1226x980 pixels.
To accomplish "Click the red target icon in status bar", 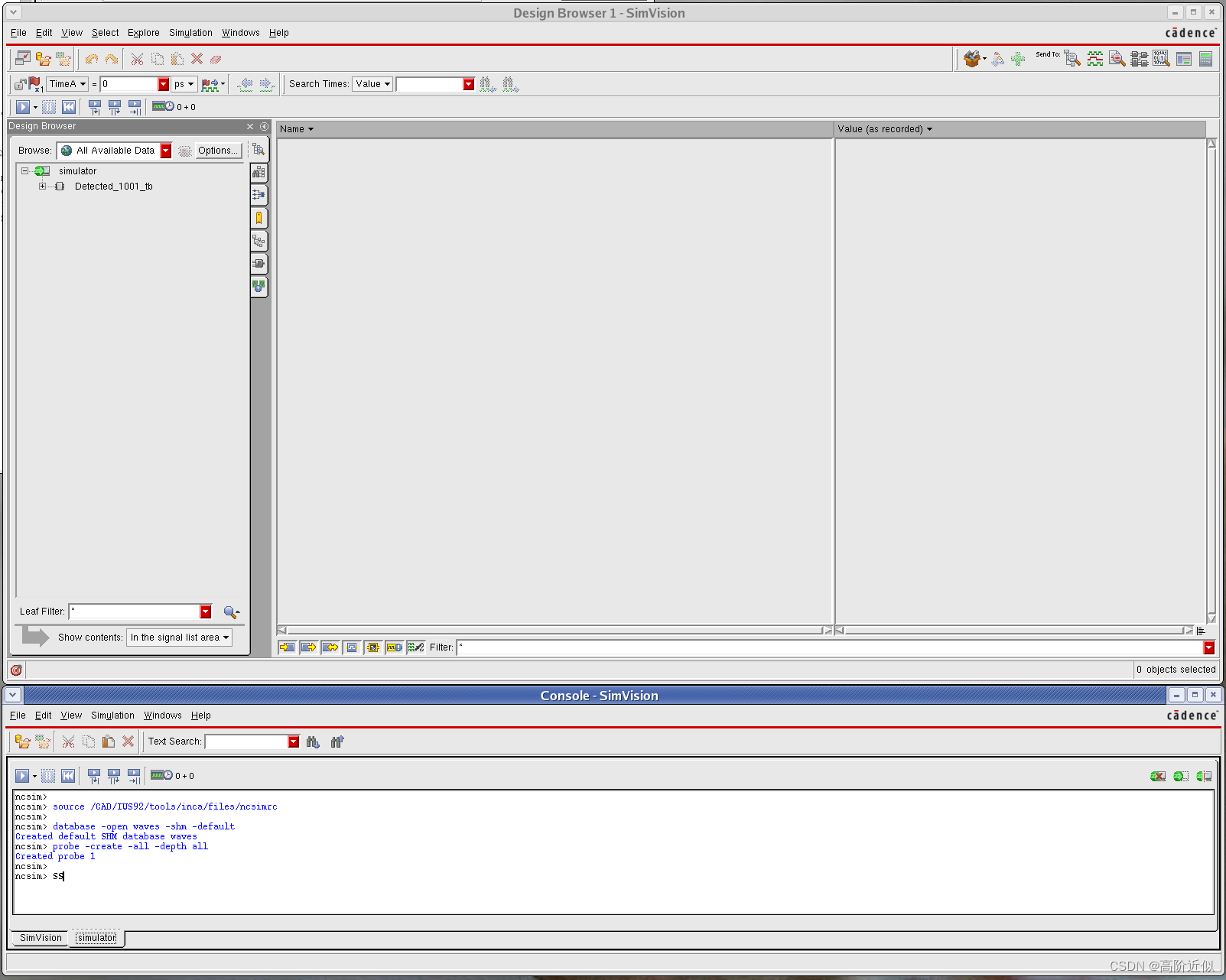I will [x=16, y=670].
